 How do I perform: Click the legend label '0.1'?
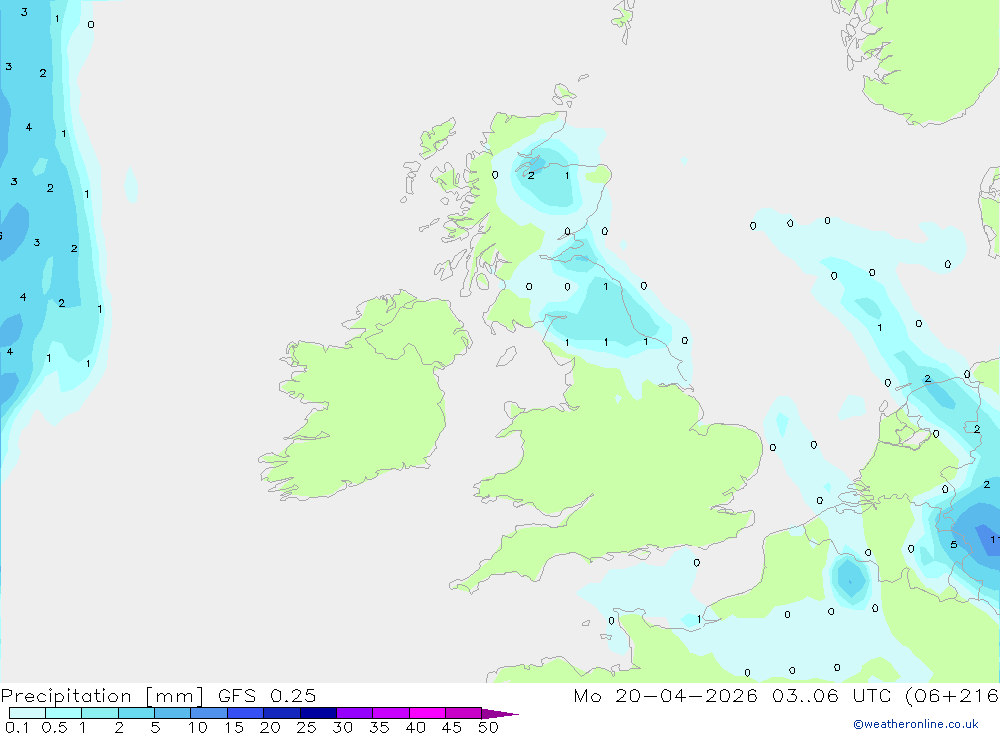17,727
